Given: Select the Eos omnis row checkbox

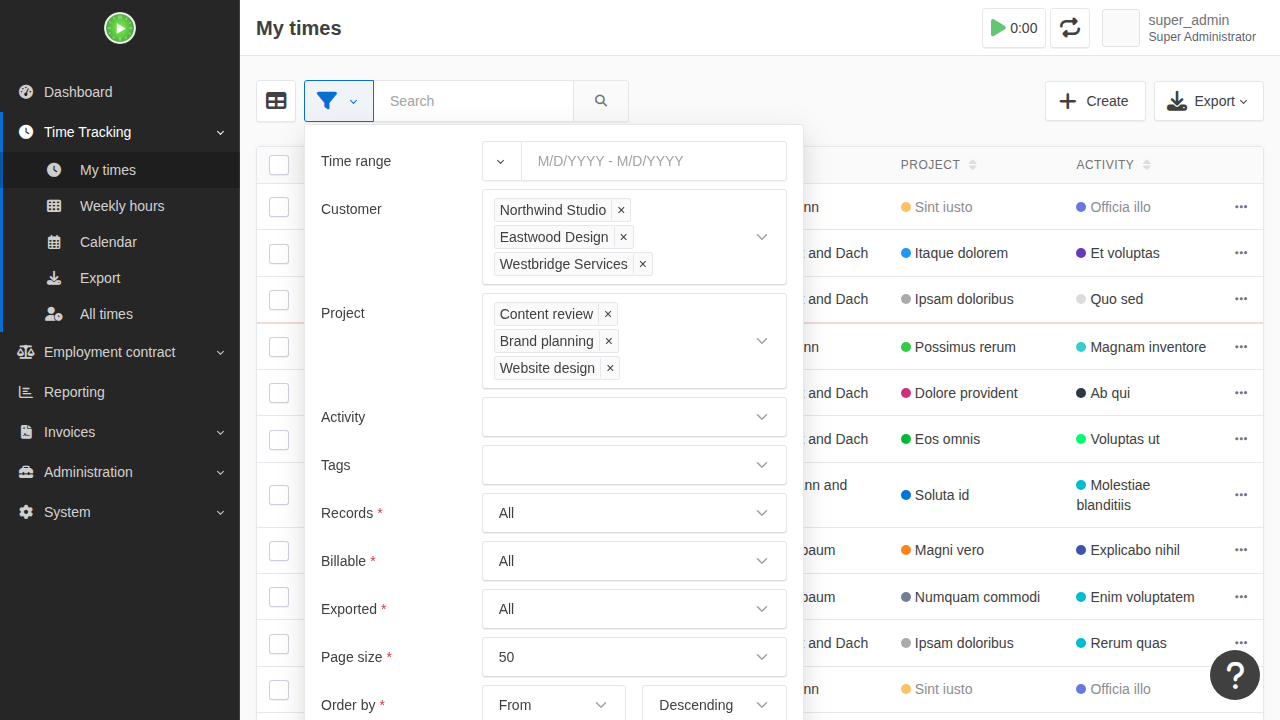Looking at the screenshot, I should (x=279, y=439).
